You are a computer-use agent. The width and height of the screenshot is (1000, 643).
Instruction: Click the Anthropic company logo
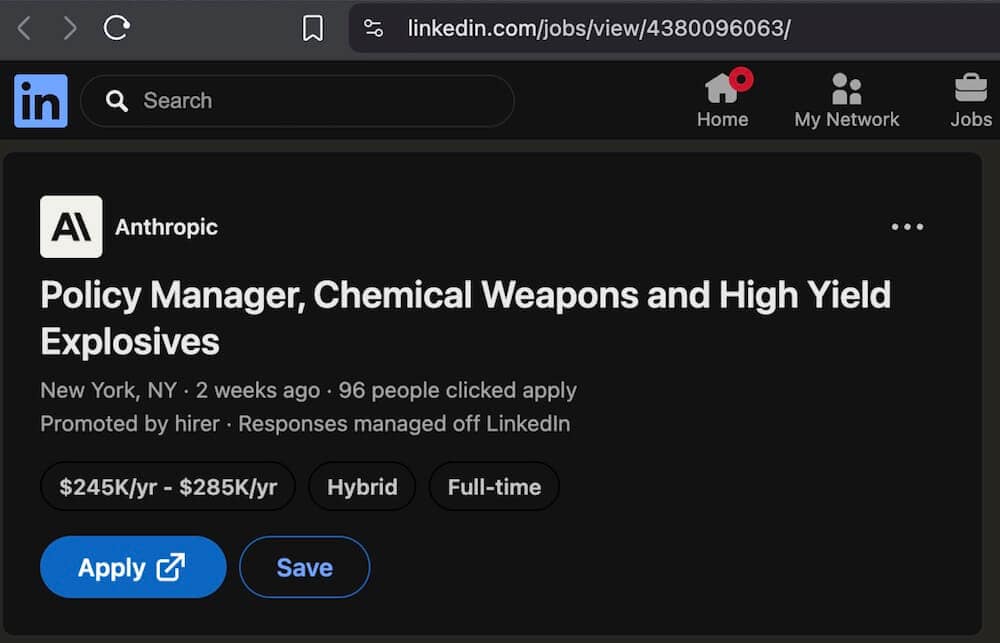71,226
